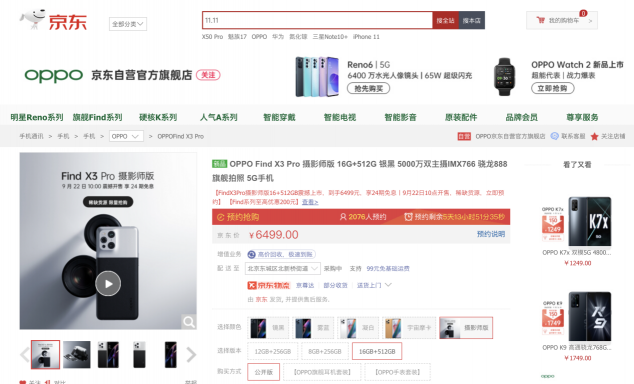Select the OPPO旗舰耳机套装 bundle option
This screenshot has height=384, width=634.
(322, 372)
